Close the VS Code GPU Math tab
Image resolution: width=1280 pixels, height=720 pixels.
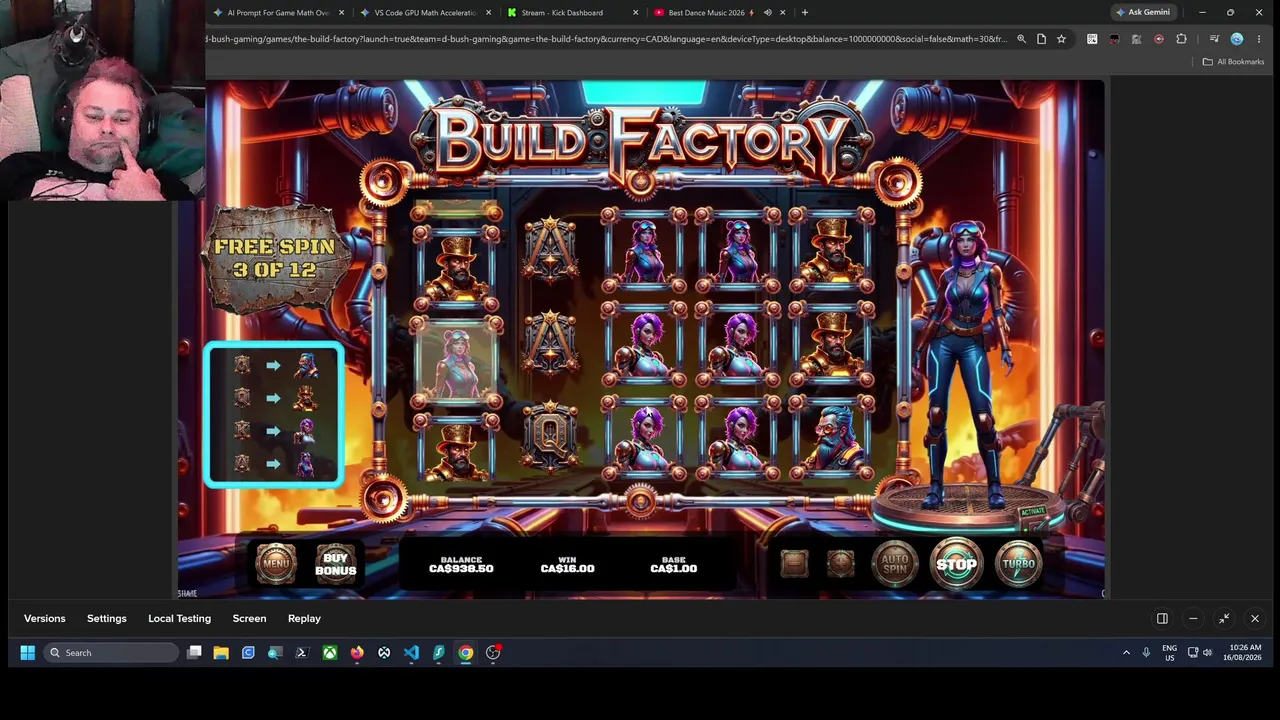coord(489,13)
